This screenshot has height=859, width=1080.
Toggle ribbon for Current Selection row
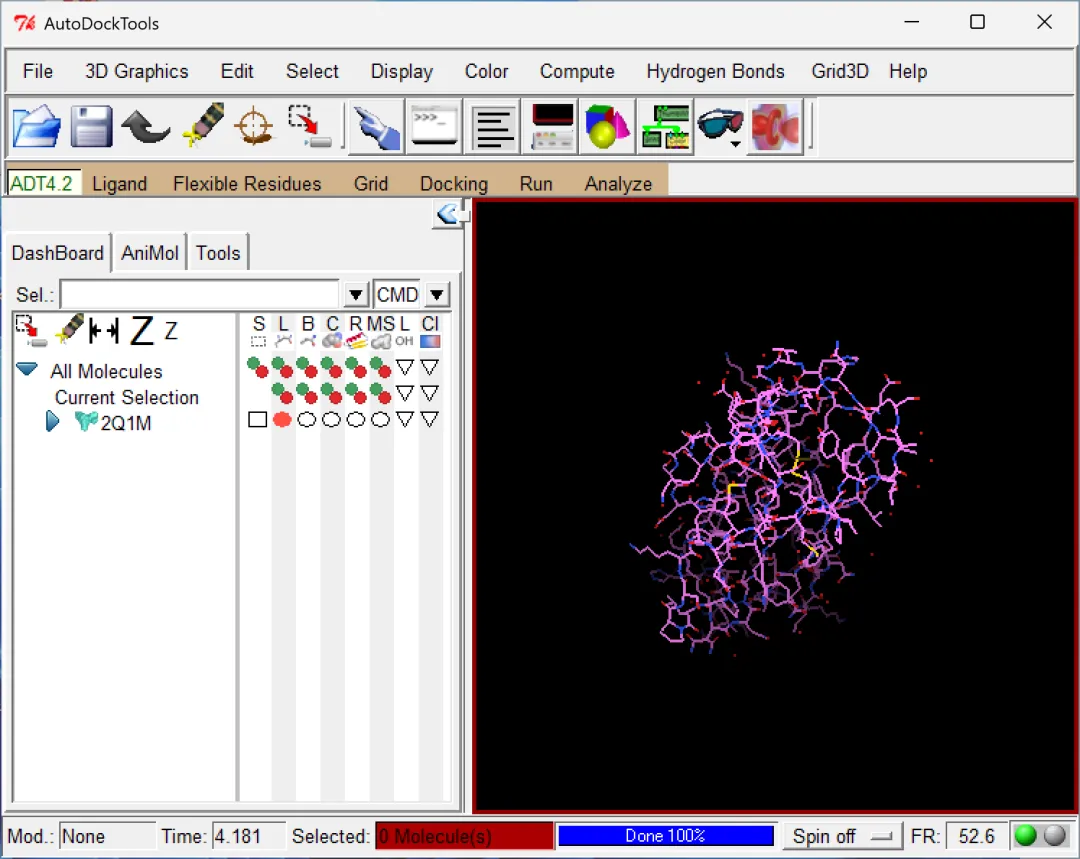(x=356, y=394)
